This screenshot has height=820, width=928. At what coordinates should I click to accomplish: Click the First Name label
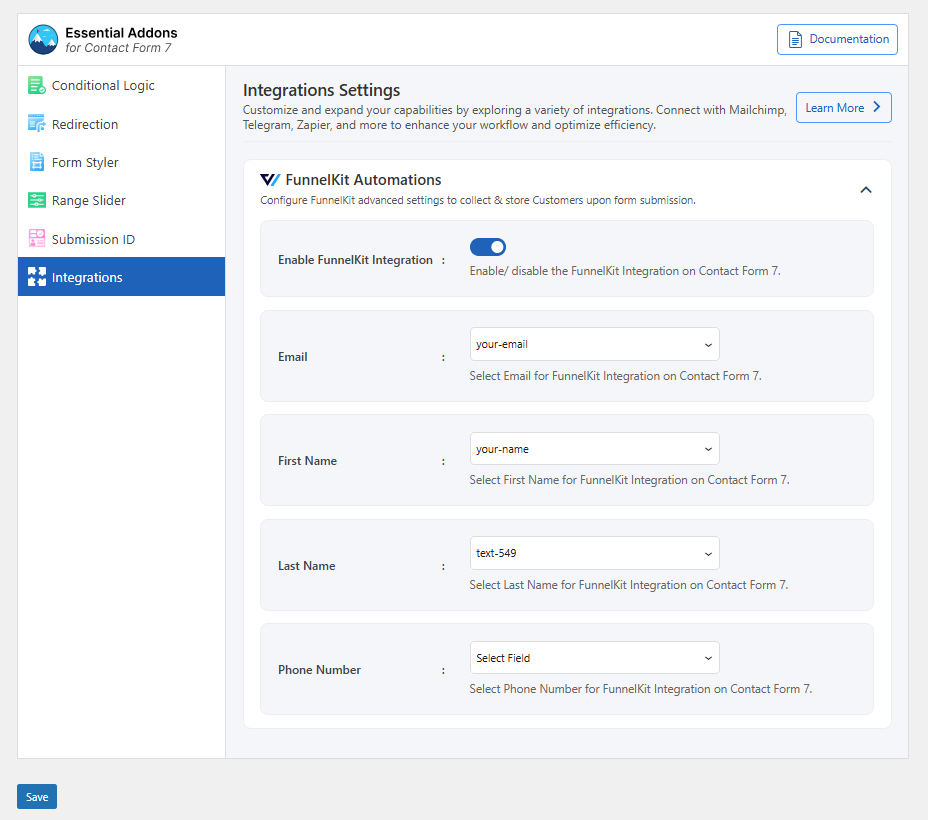(307, 461)
